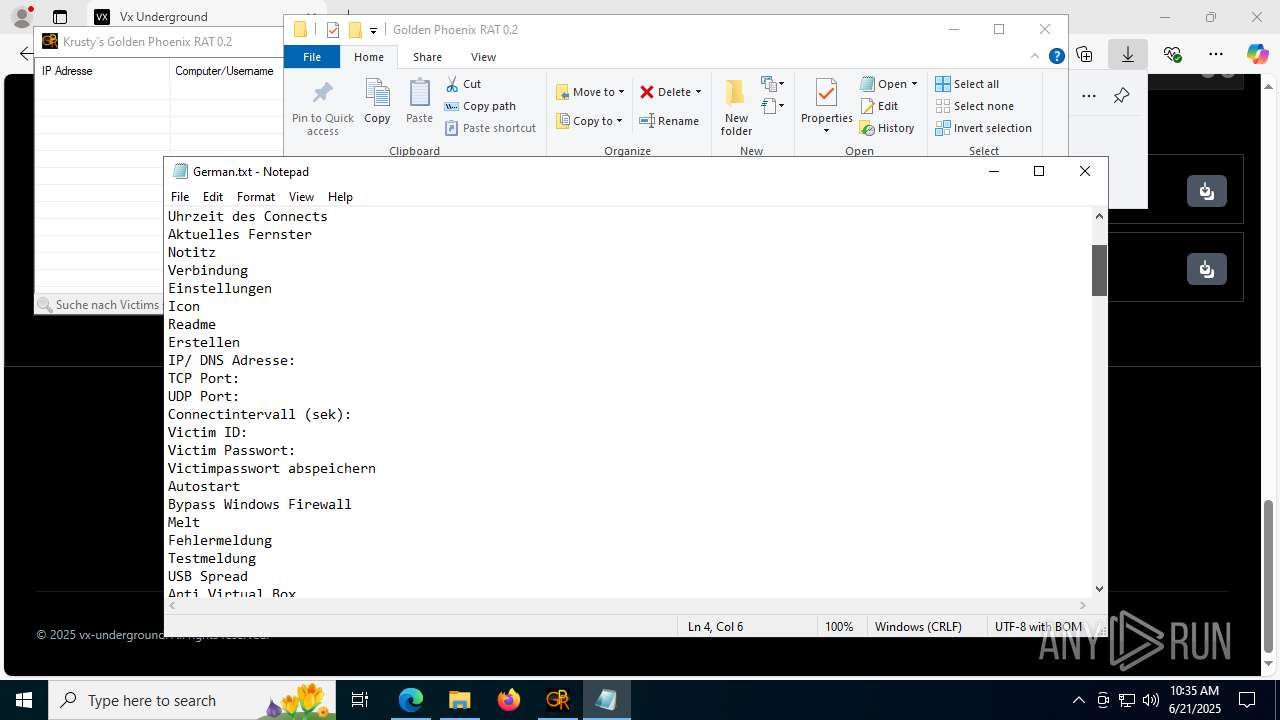Open Firefox from taskbar
Image resolution: width=1280 pixels, height=720 pixels.
[508, 700]
